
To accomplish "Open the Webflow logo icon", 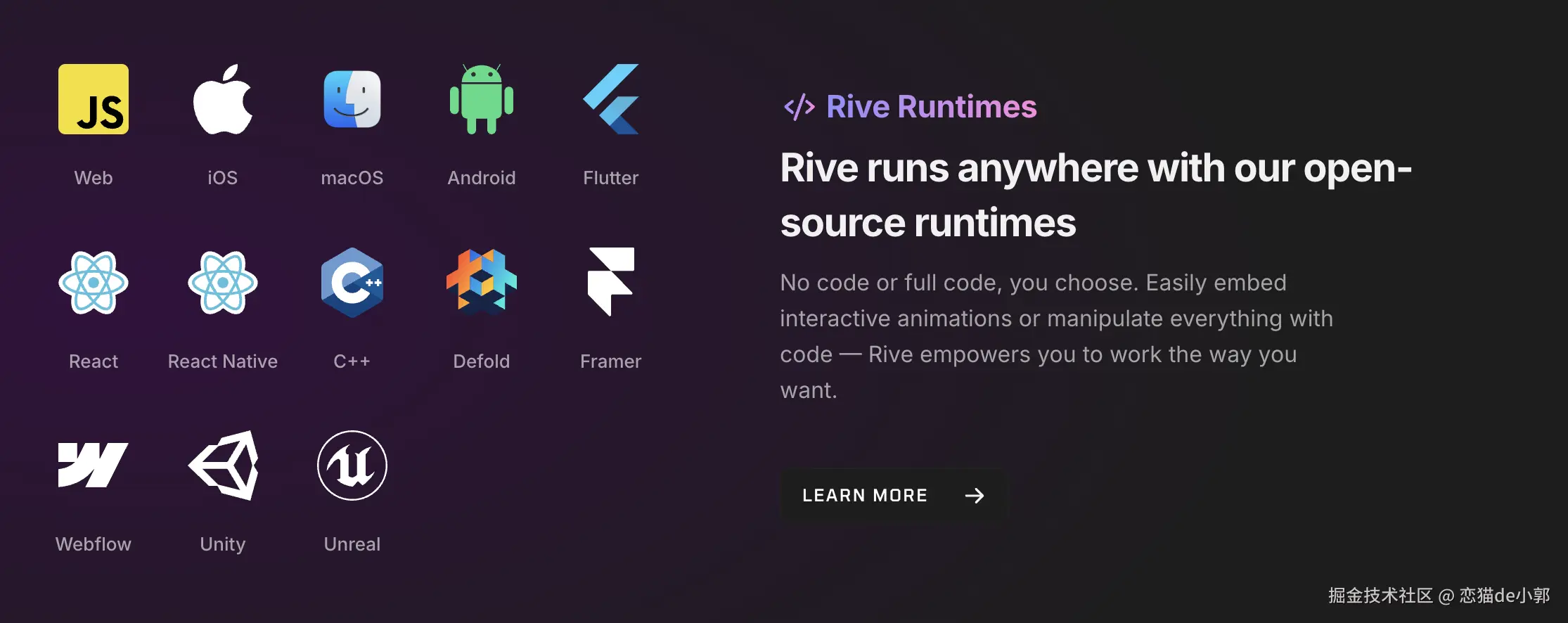I will tap(94, 465).
